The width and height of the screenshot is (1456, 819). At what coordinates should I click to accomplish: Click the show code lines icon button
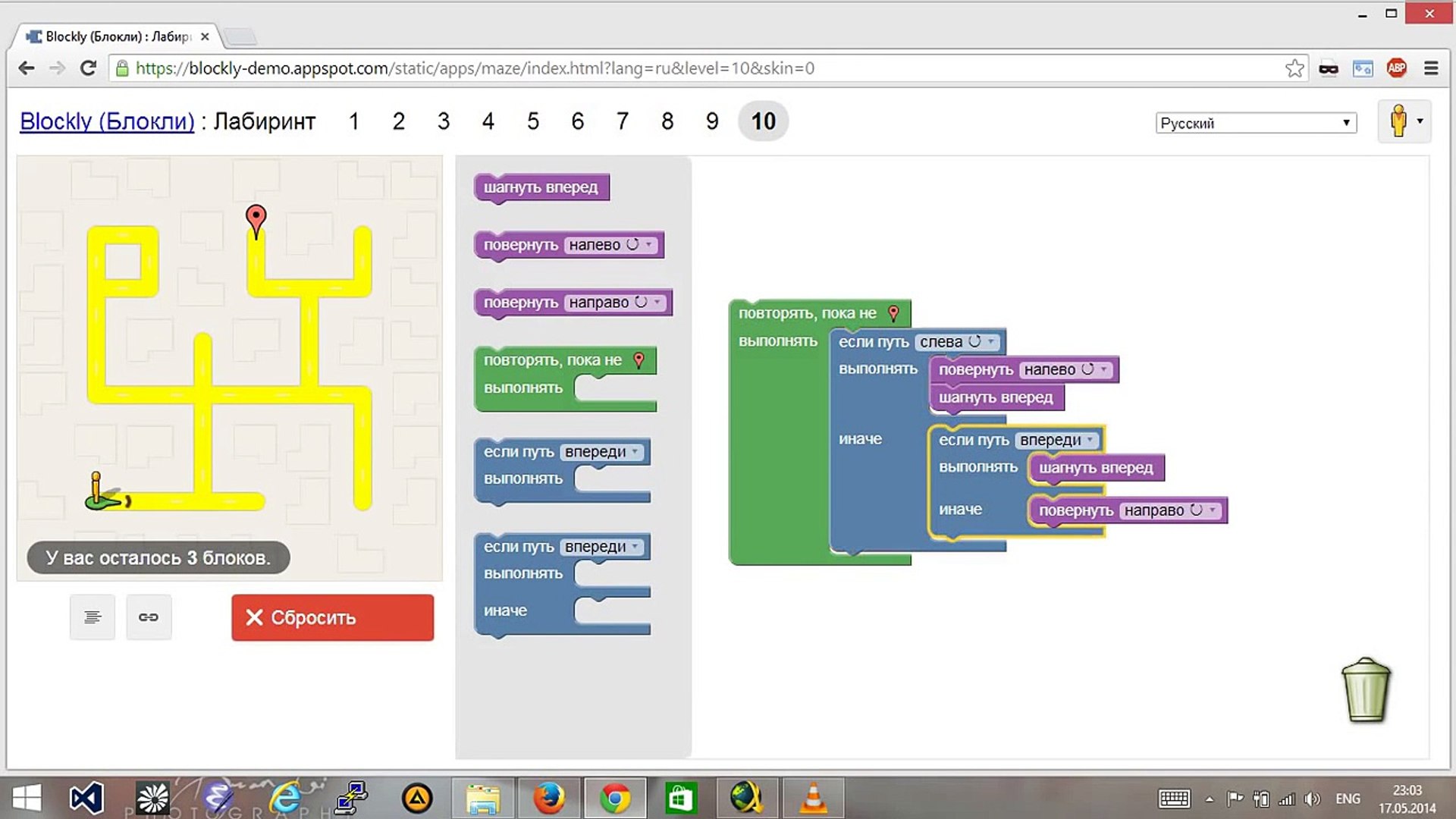(93, 617)
